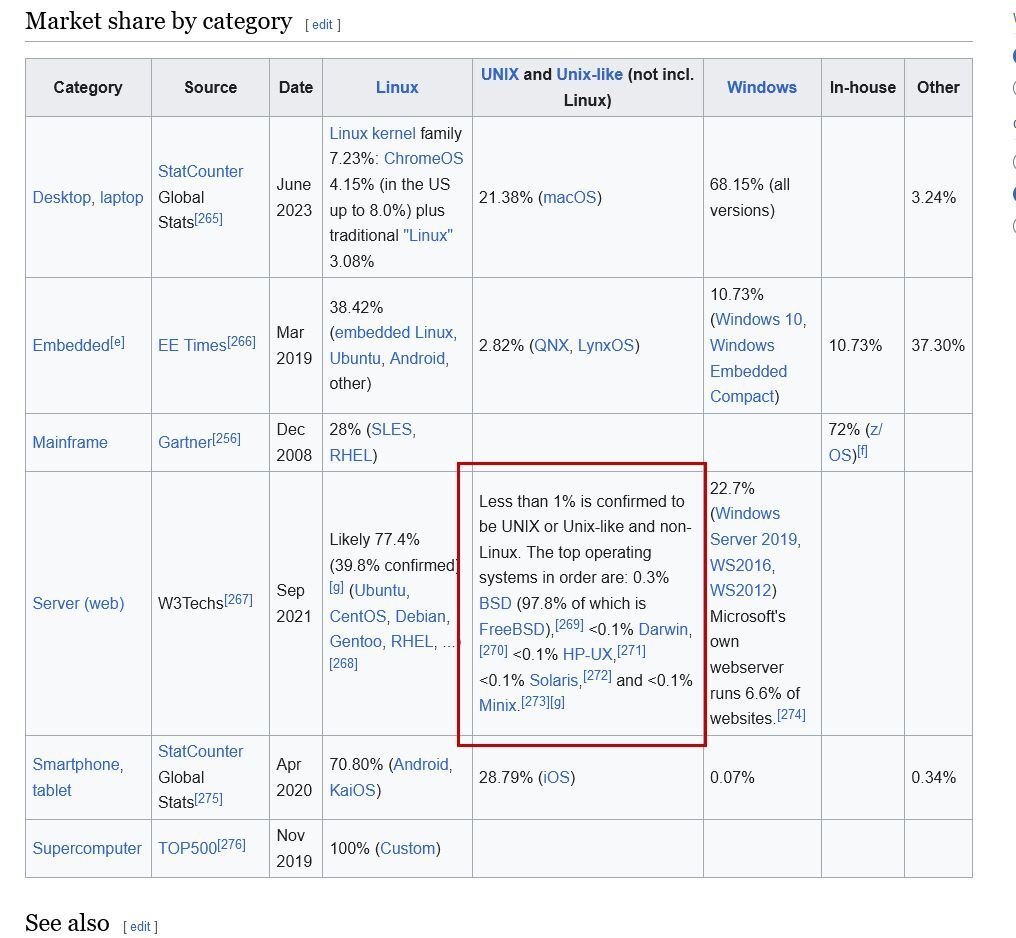
Task: Open HP-UX link
Action: pyautogui.click(x=590, y=654)
